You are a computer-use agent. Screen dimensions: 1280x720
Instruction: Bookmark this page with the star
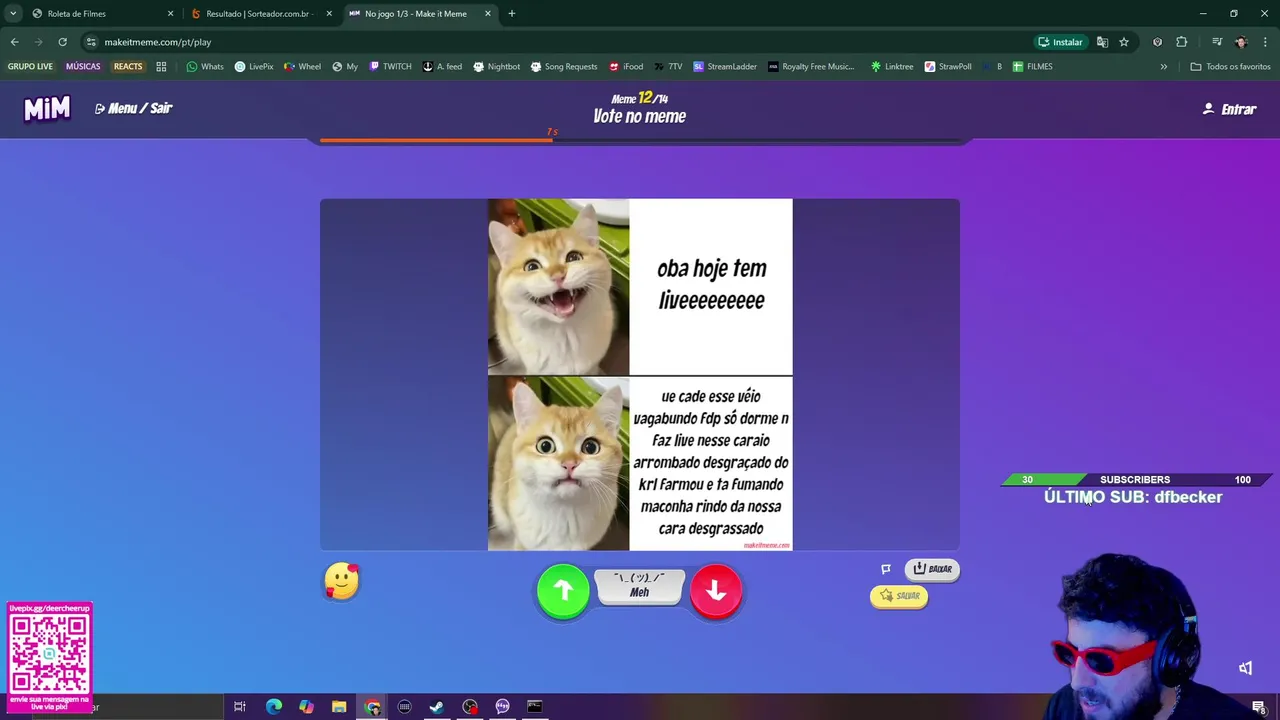1124,42
